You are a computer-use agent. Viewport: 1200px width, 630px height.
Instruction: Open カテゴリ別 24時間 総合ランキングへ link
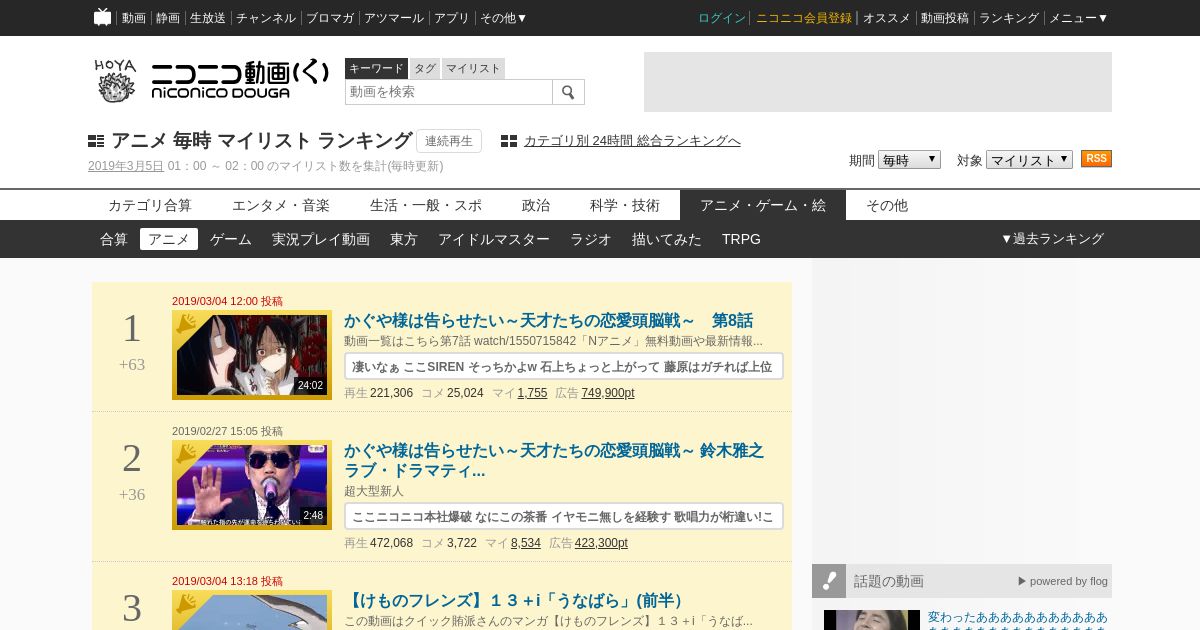click(x=632, y=141)
